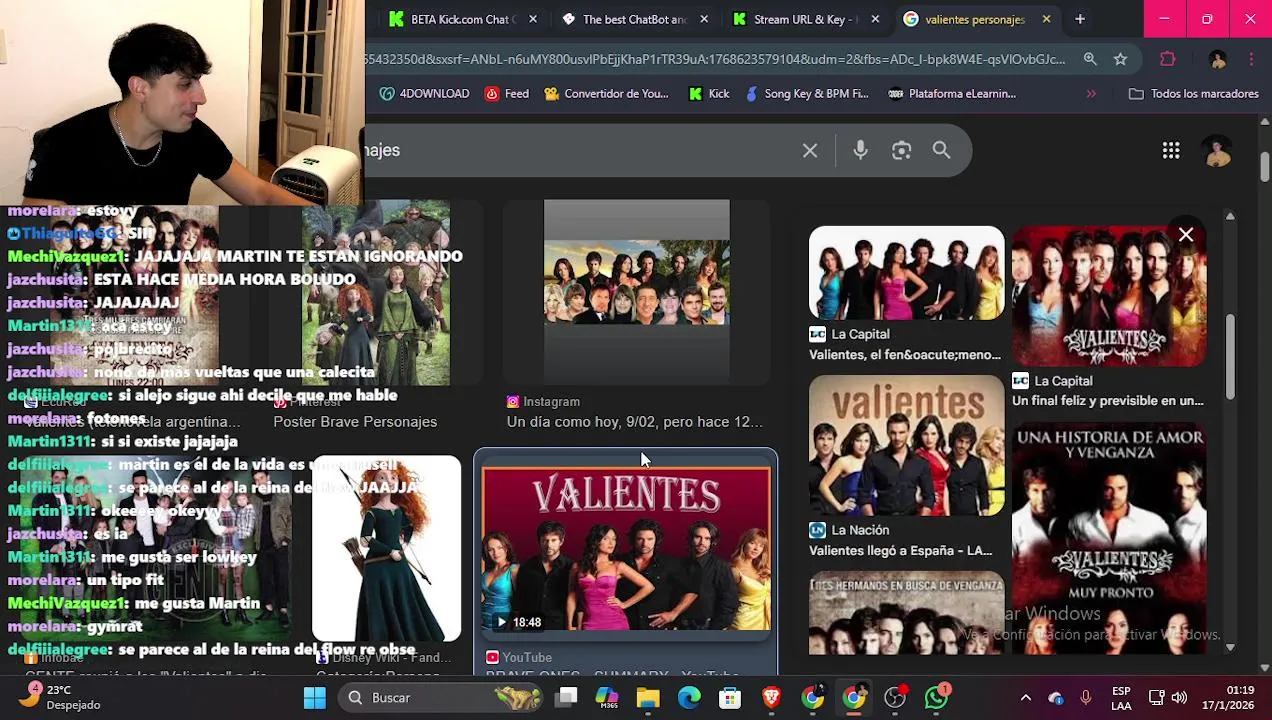Close the valientes personajes tab

[x=1046, y=19]
